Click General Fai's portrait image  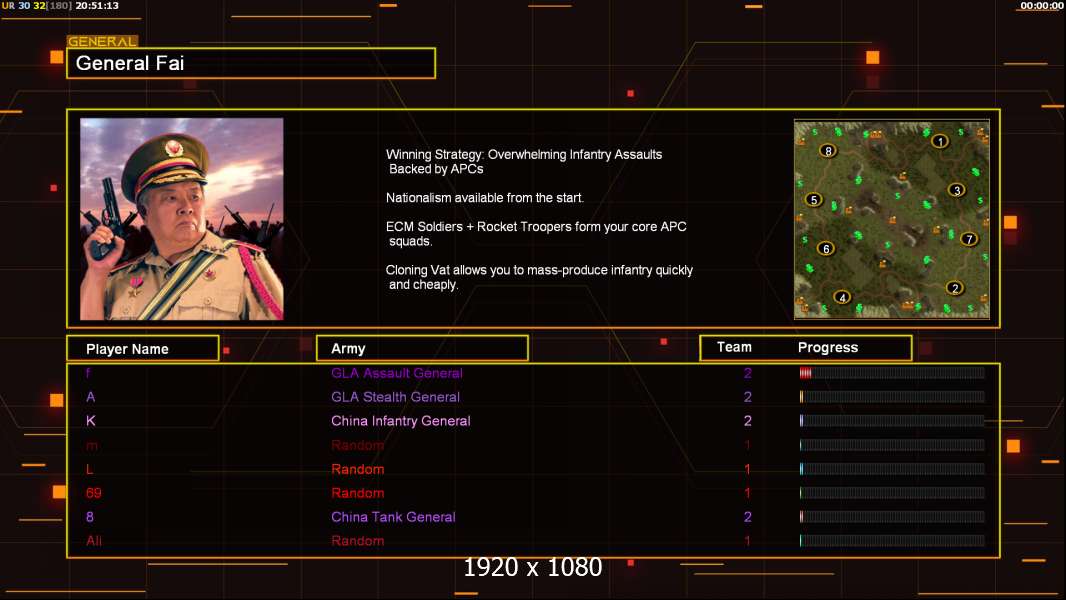182,219
